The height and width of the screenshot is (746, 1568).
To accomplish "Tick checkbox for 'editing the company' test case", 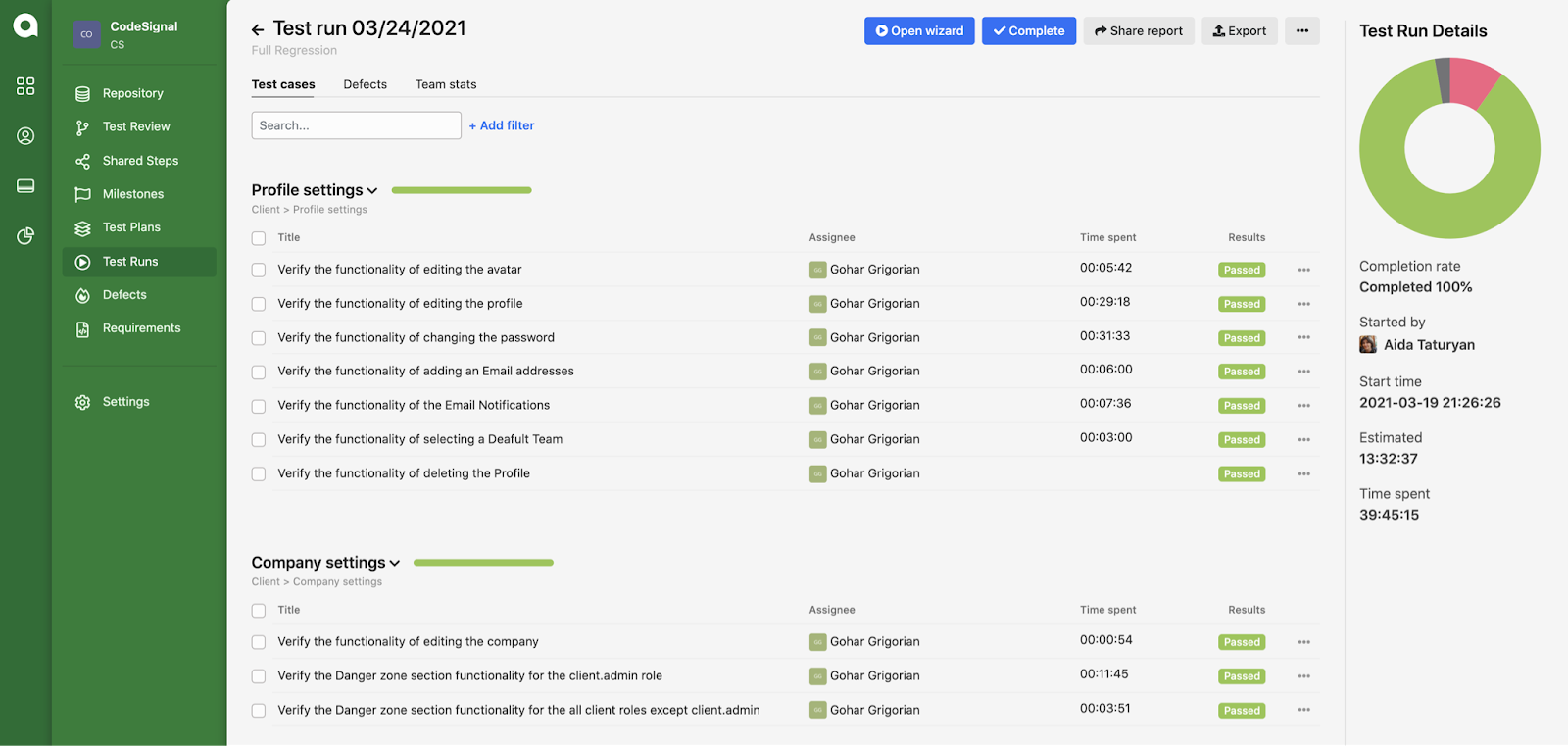I will click(259, 643).
